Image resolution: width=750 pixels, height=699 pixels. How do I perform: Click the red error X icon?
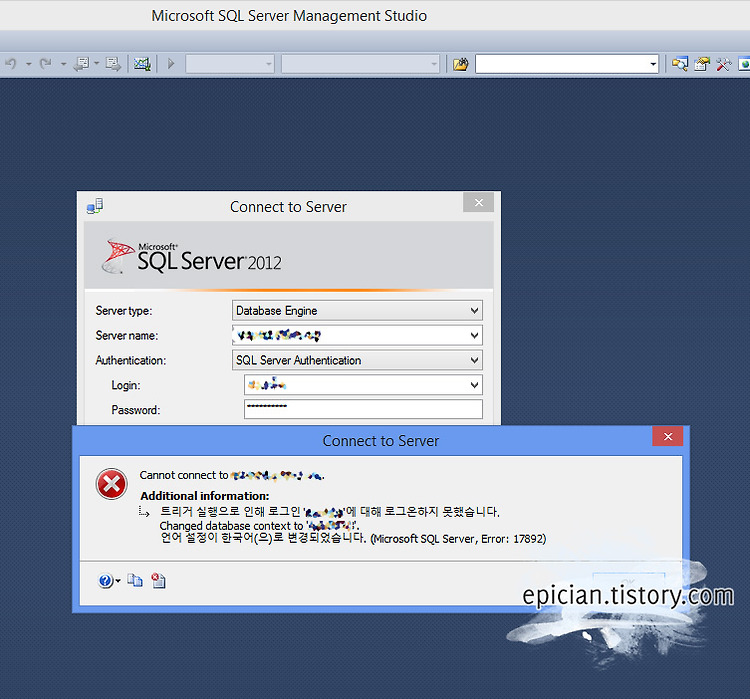point(111,484)
